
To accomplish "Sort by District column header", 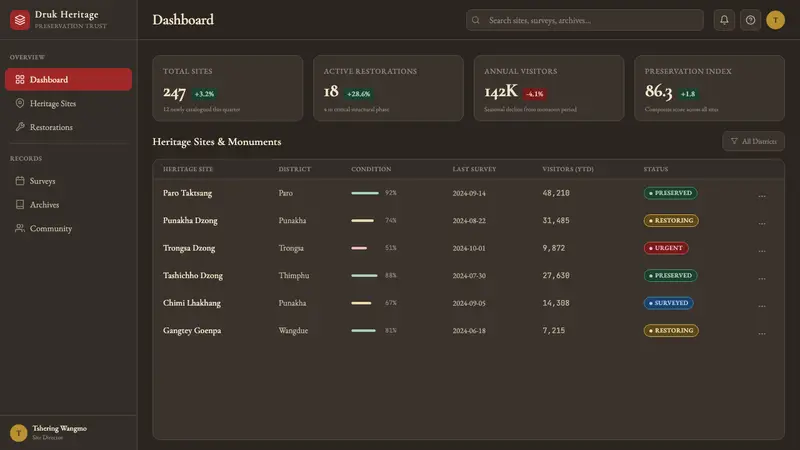I will coord(294,169).
